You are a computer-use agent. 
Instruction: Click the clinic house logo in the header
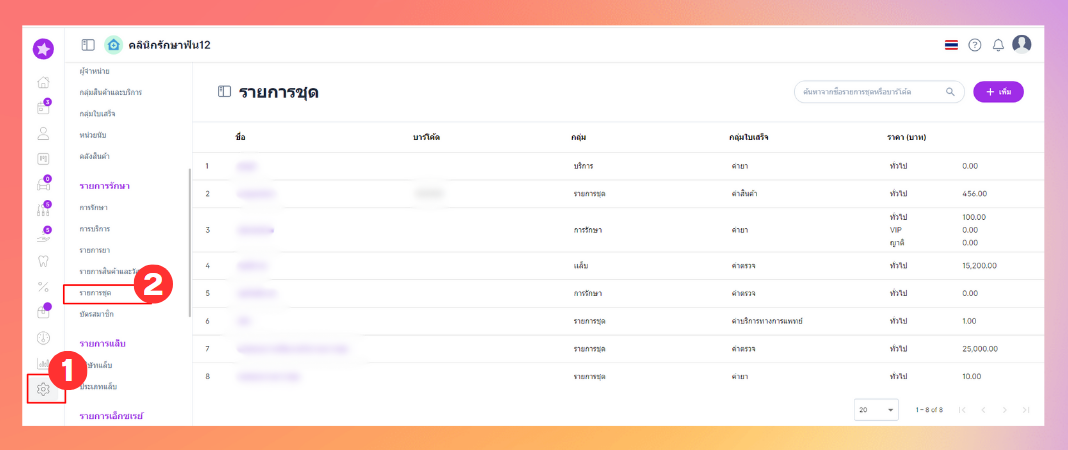pos(114,45)
